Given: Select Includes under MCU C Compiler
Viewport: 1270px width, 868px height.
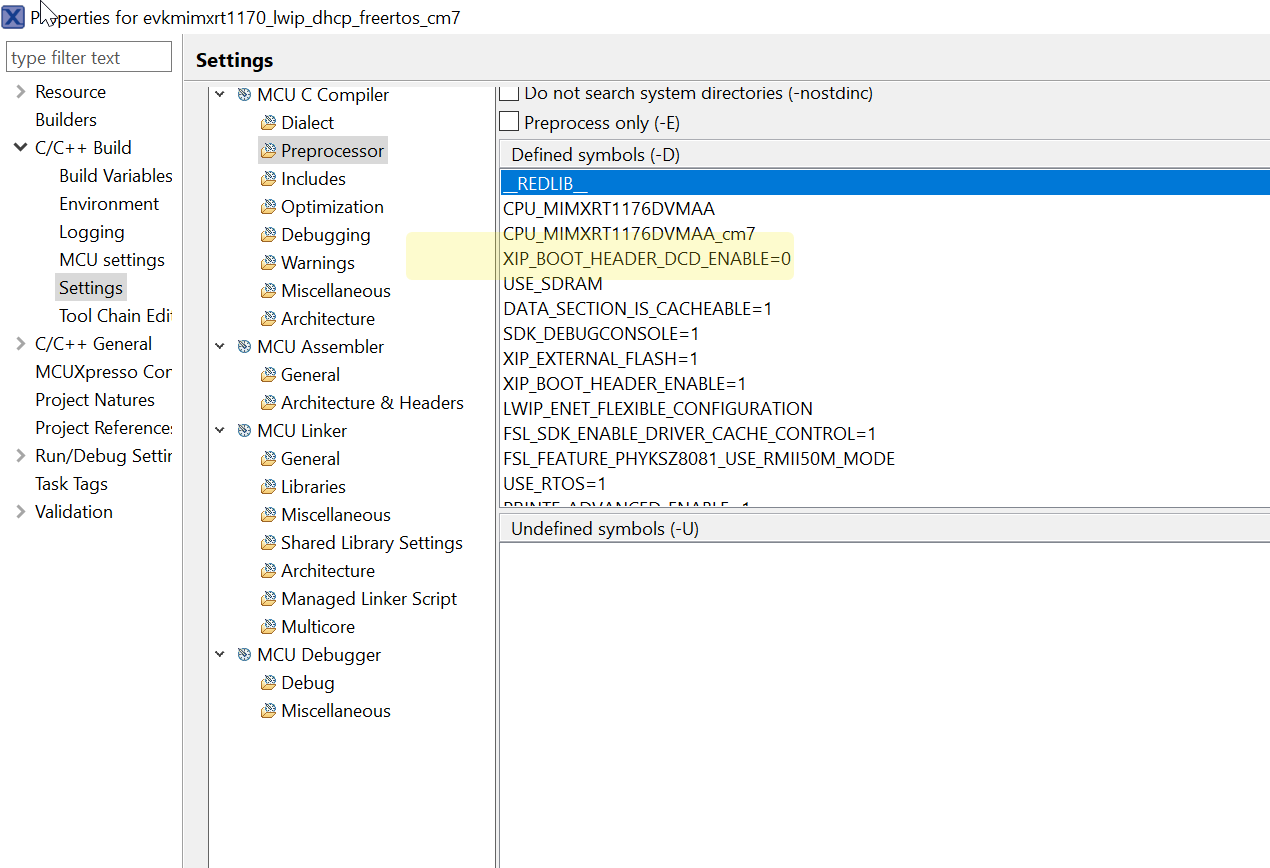Looking at the screenshot, I should pyautogui.click(x=313, y=179).
